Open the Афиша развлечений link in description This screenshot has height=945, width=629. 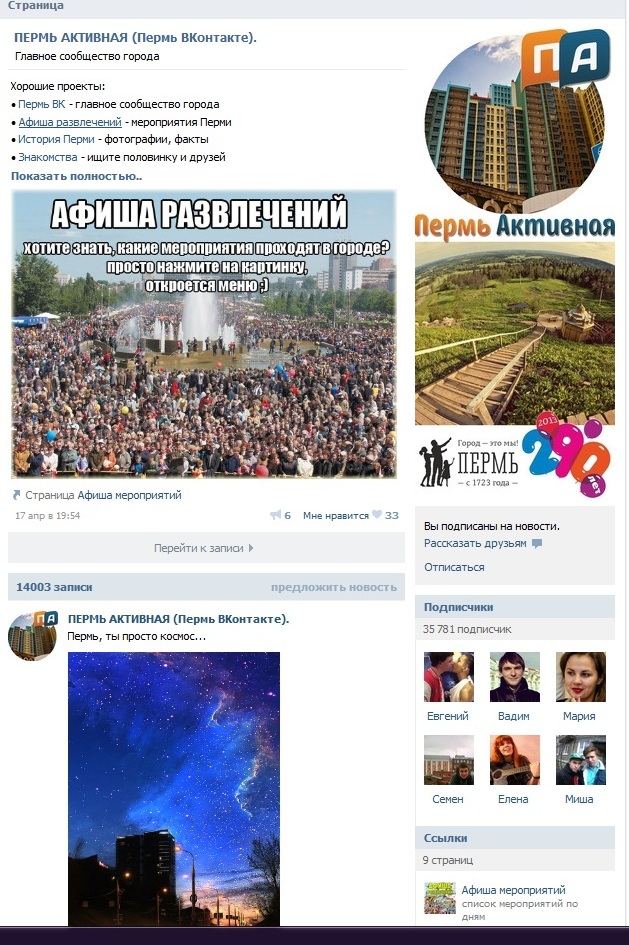coord(70,122)
